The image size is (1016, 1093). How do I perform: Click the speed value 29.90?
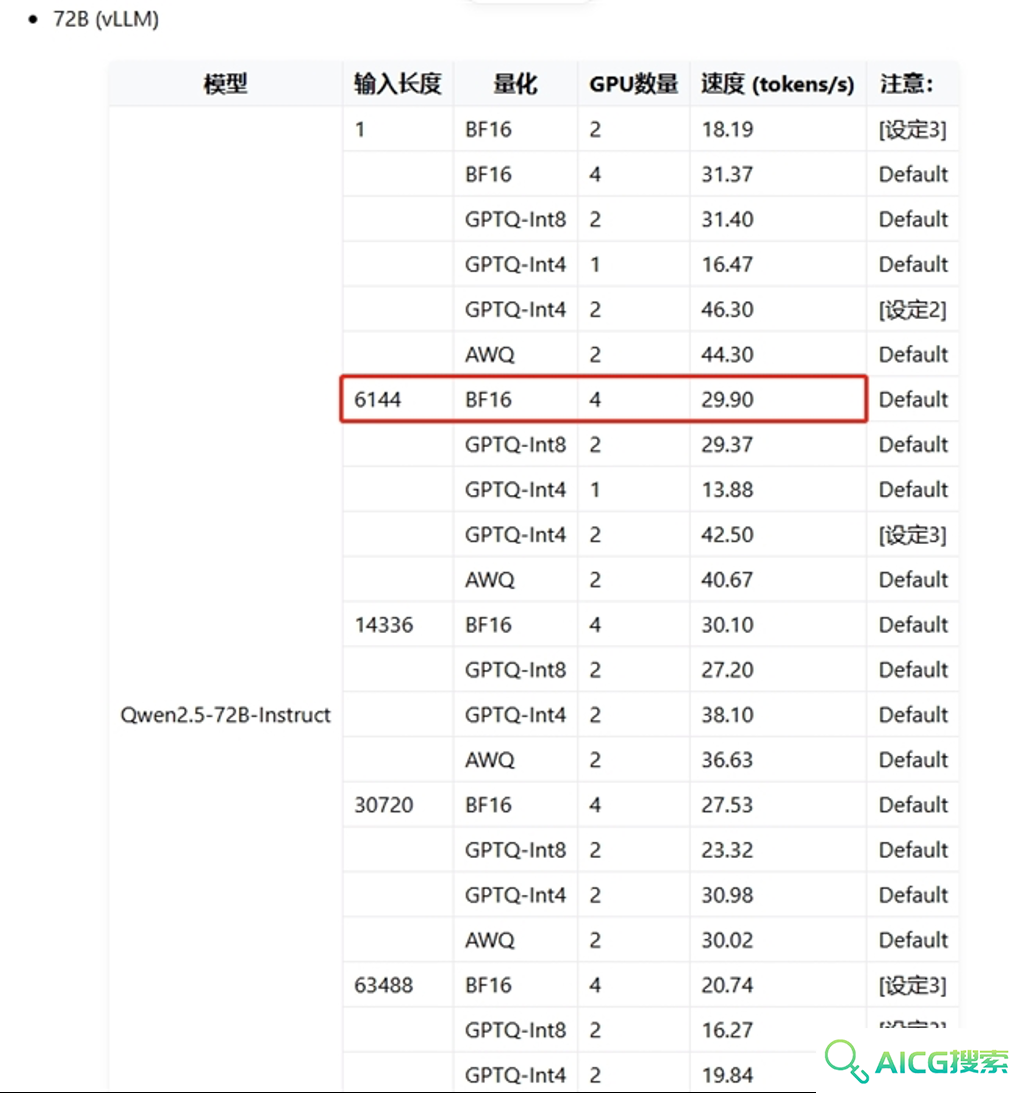[727, 399]
